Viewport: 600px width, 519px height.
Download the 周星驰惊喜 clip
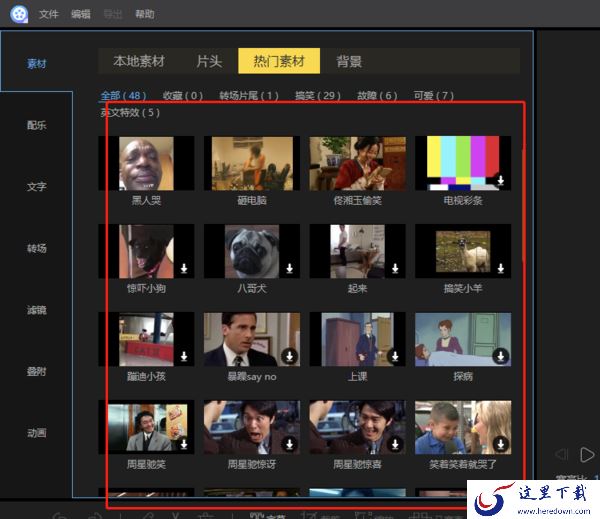(395, 444)
